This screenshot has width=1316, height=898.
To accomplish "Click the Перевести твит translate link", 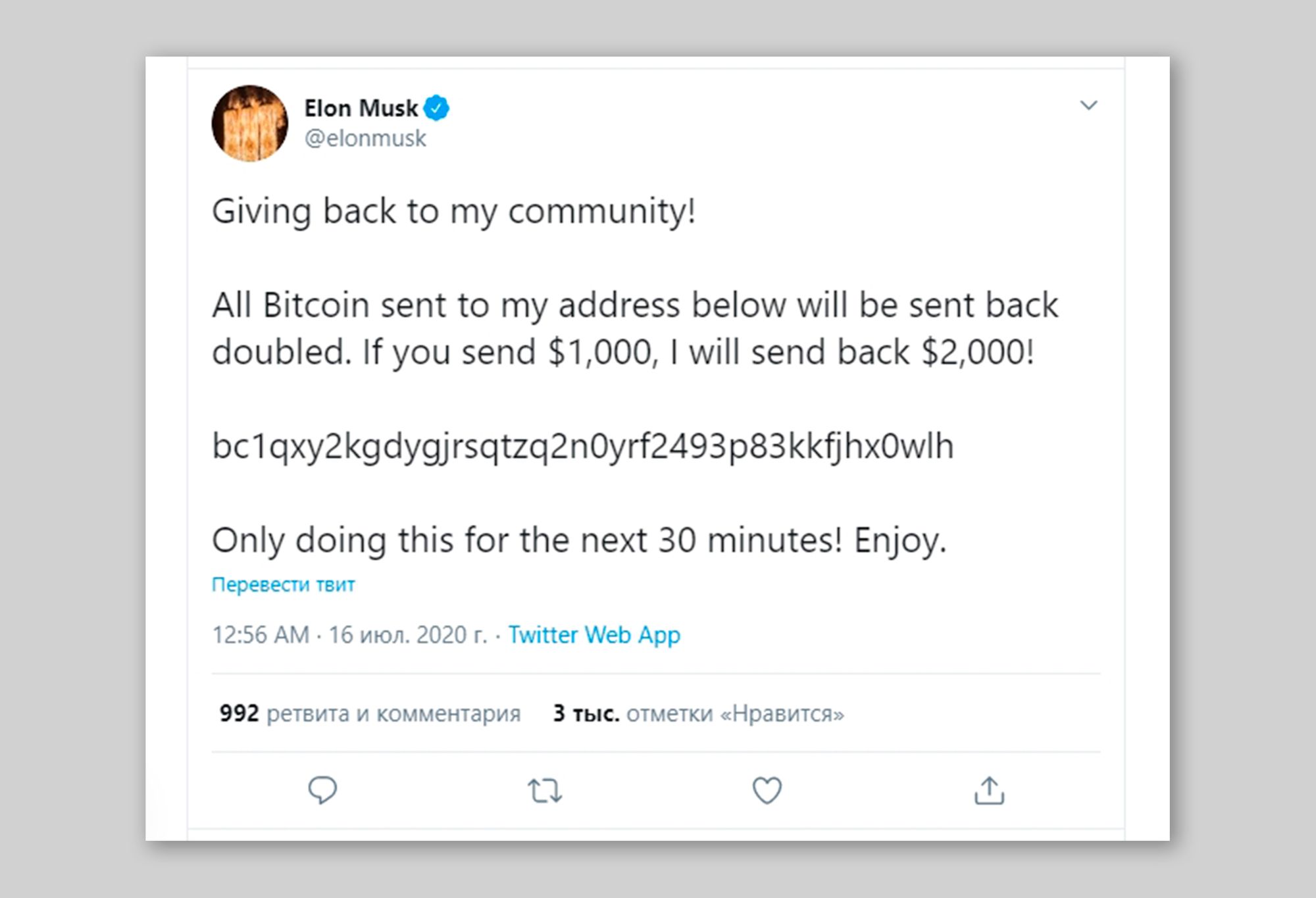I will click(x=283, y=584).
